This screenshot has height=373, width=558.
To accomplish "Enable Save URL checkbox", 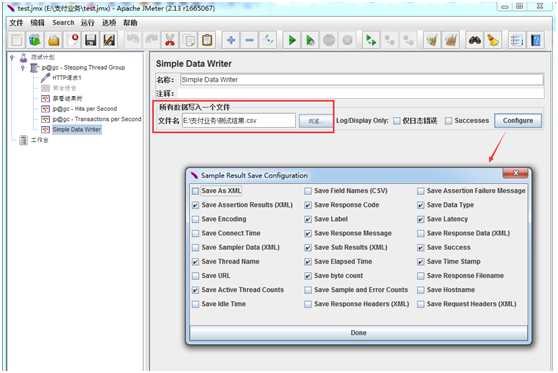I will point(195,276).
